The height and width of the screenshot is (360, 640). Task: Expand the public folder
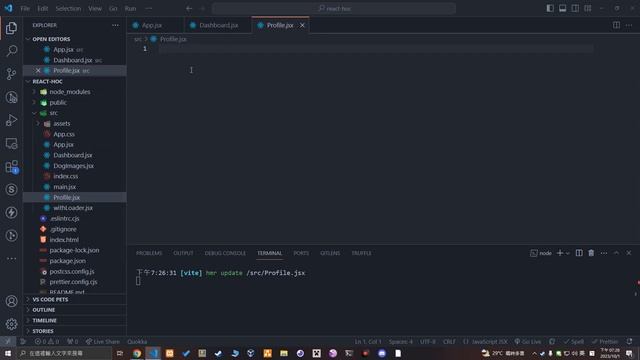click(34, 103)
